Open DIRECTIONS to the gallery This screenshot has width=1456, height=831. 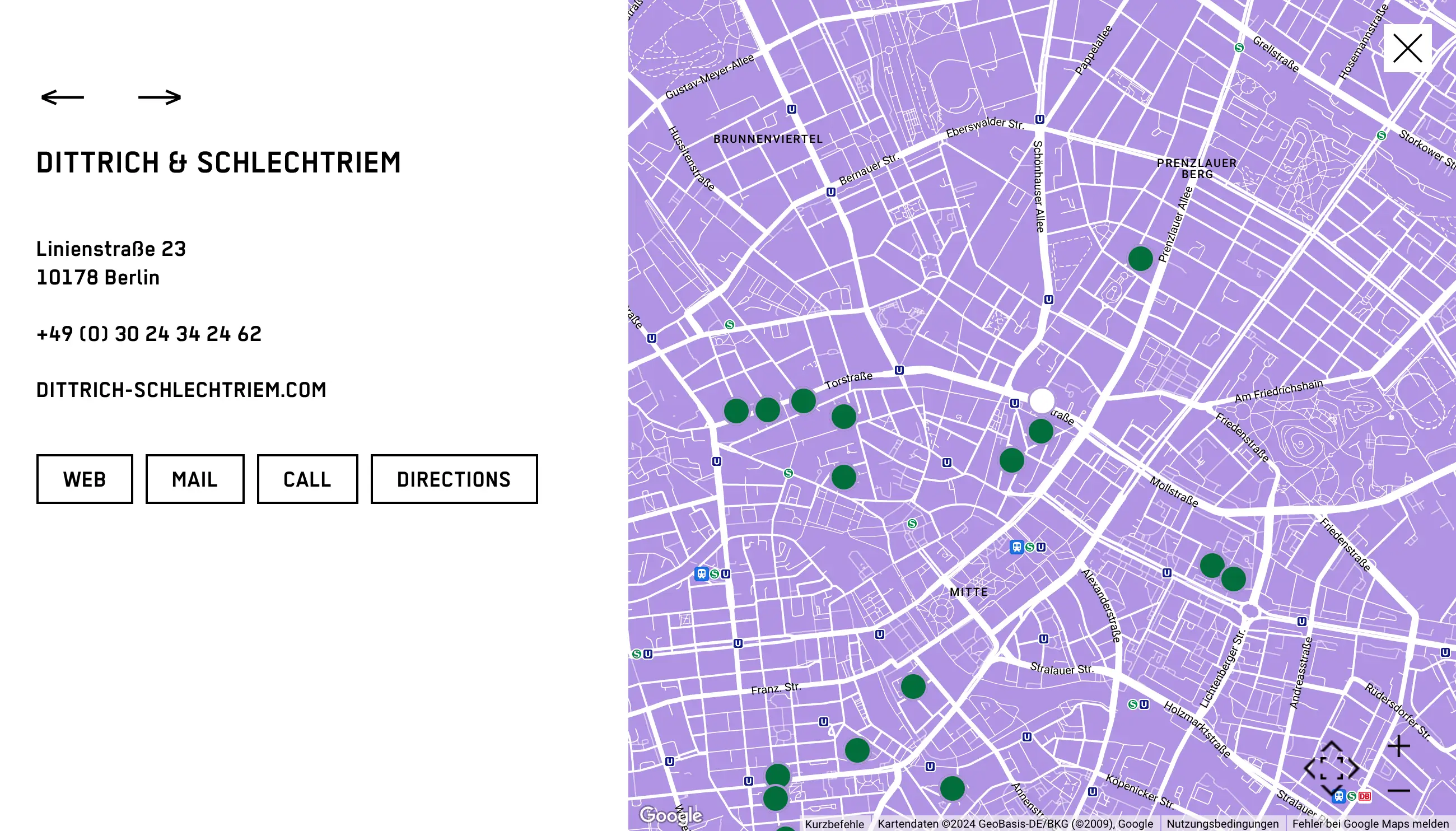click(454, 479)
